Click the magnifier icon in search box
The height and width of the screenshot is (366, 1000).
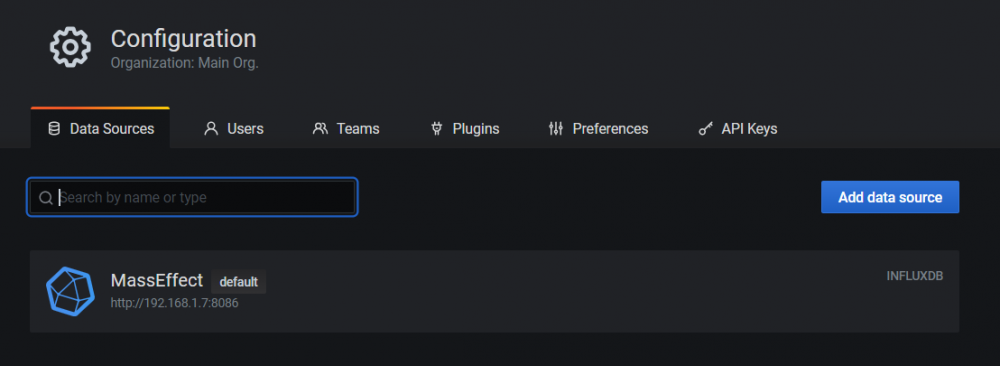(x=45, y=198)
